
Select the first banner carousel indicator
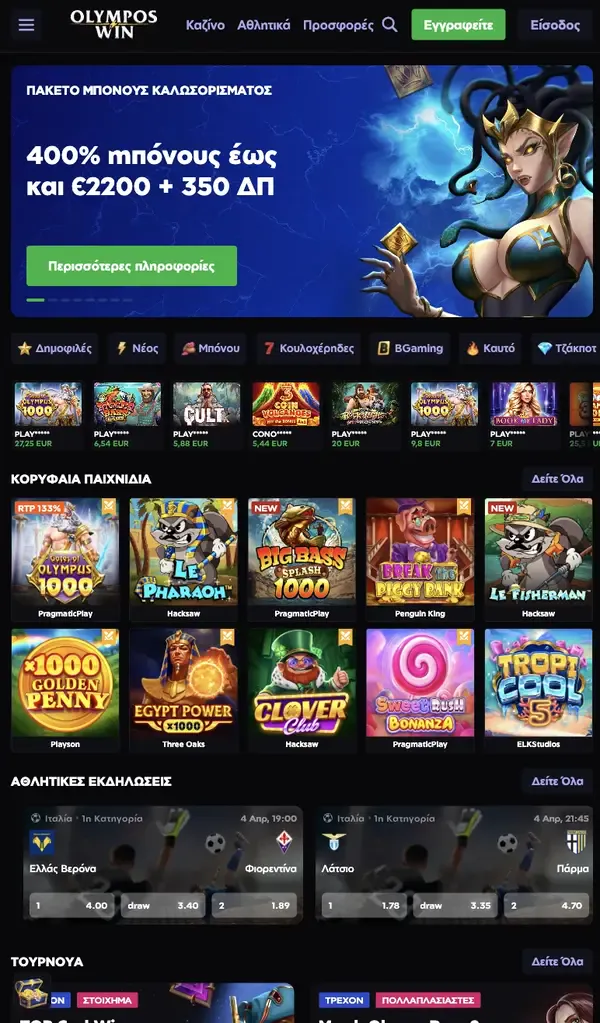pos(35,300)
